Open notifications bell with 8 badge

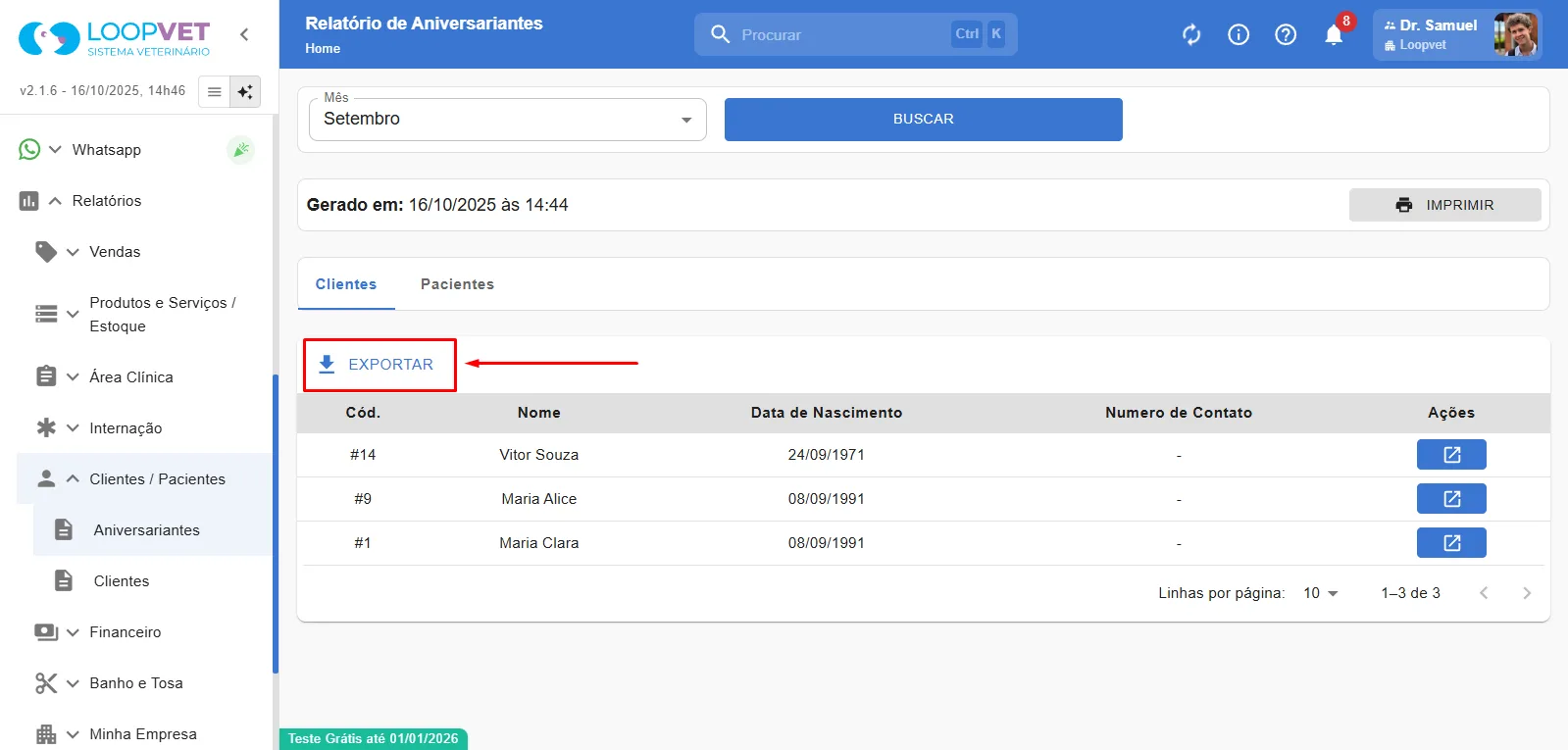pos(1335,33)
